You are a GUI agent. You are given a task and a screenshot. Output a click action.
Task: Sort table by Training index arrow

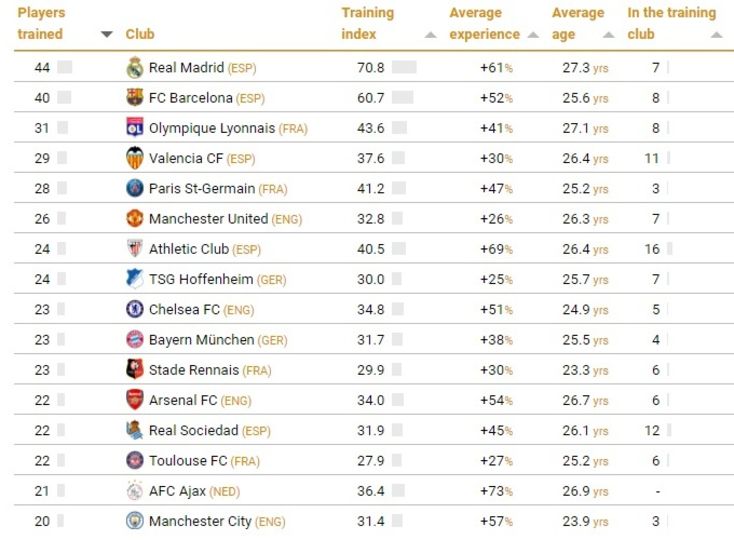(430, 35)
